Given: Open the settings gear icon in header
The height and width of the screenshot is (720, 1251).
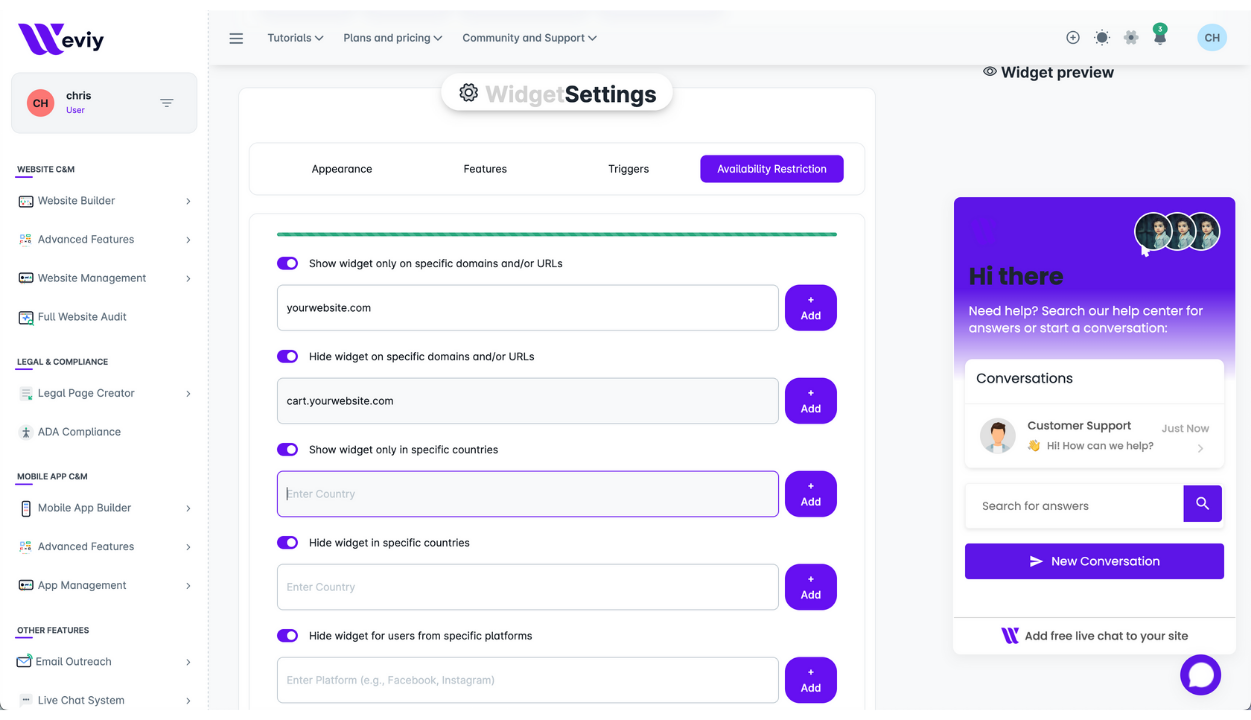Looking at the screenshot, I should [x=1131, y=38].
